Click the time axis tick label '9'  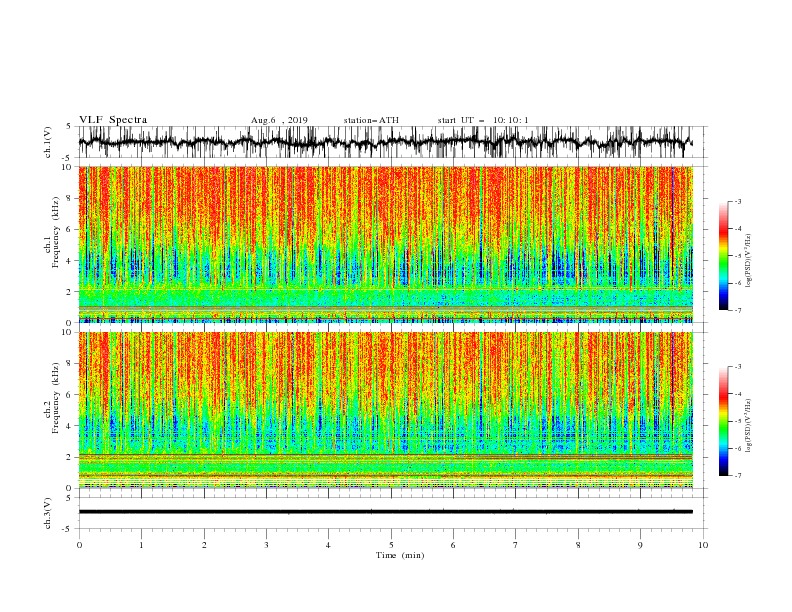tap(640, 545)
